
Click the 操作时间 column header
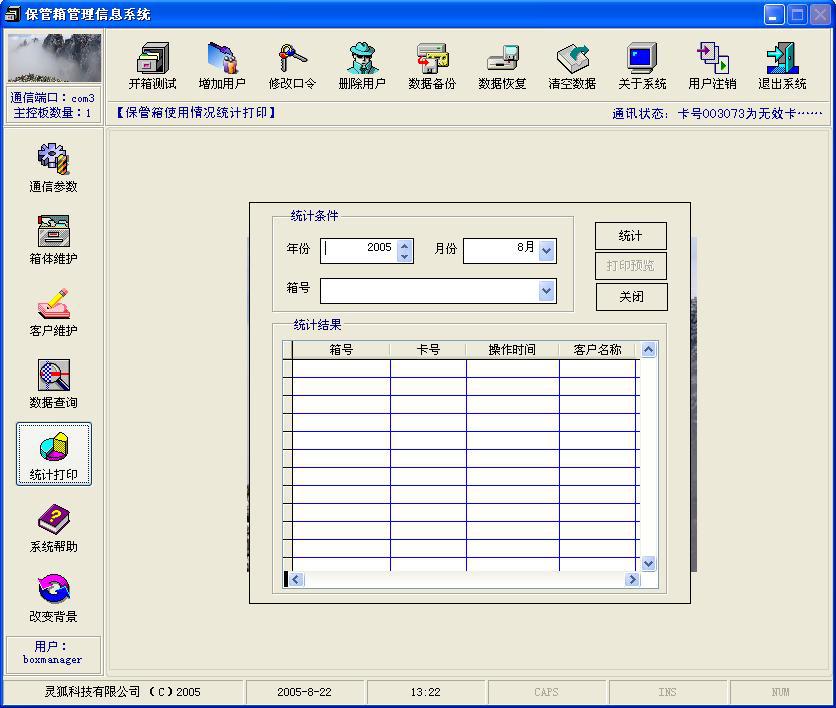[512, 350]
